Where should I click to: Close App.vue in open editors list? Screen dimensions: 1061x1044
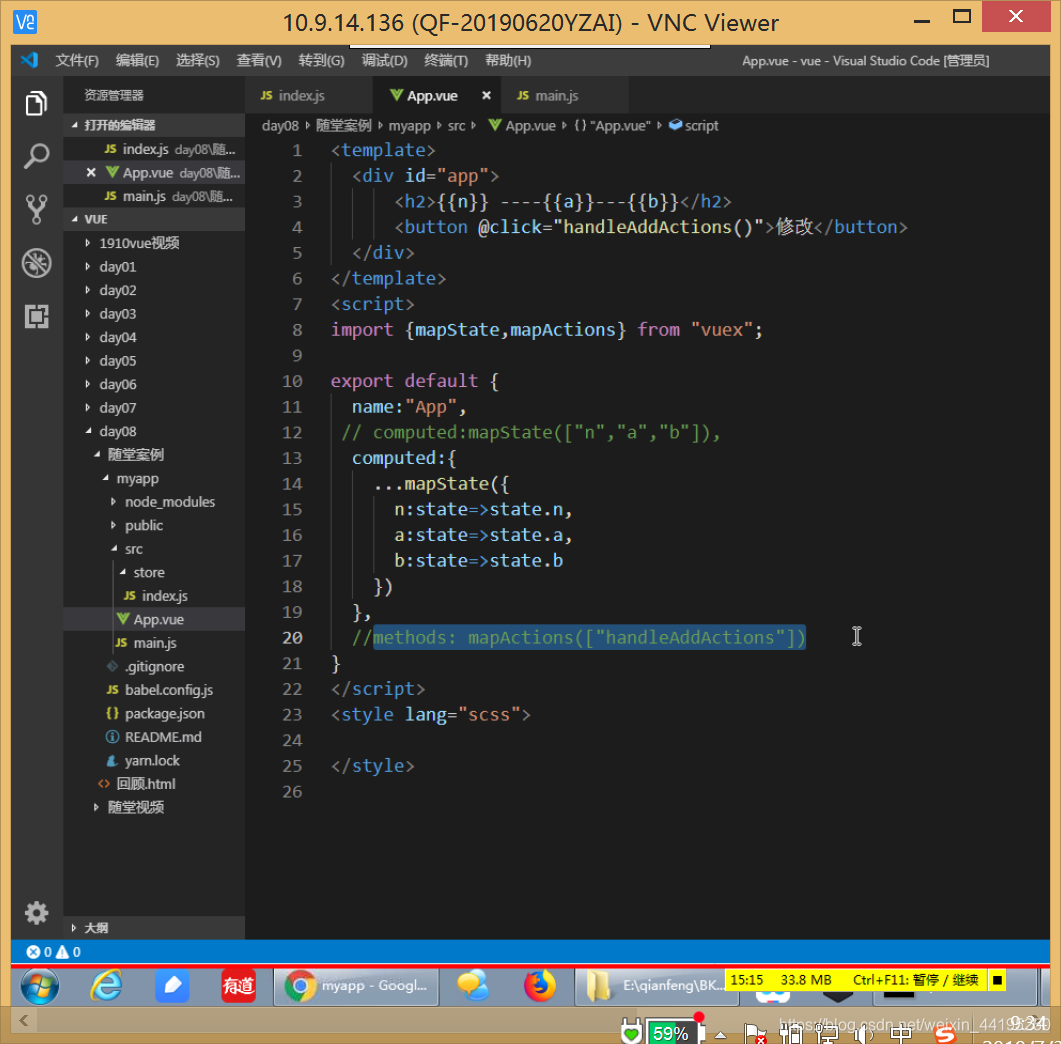click(x=91, y=173)
